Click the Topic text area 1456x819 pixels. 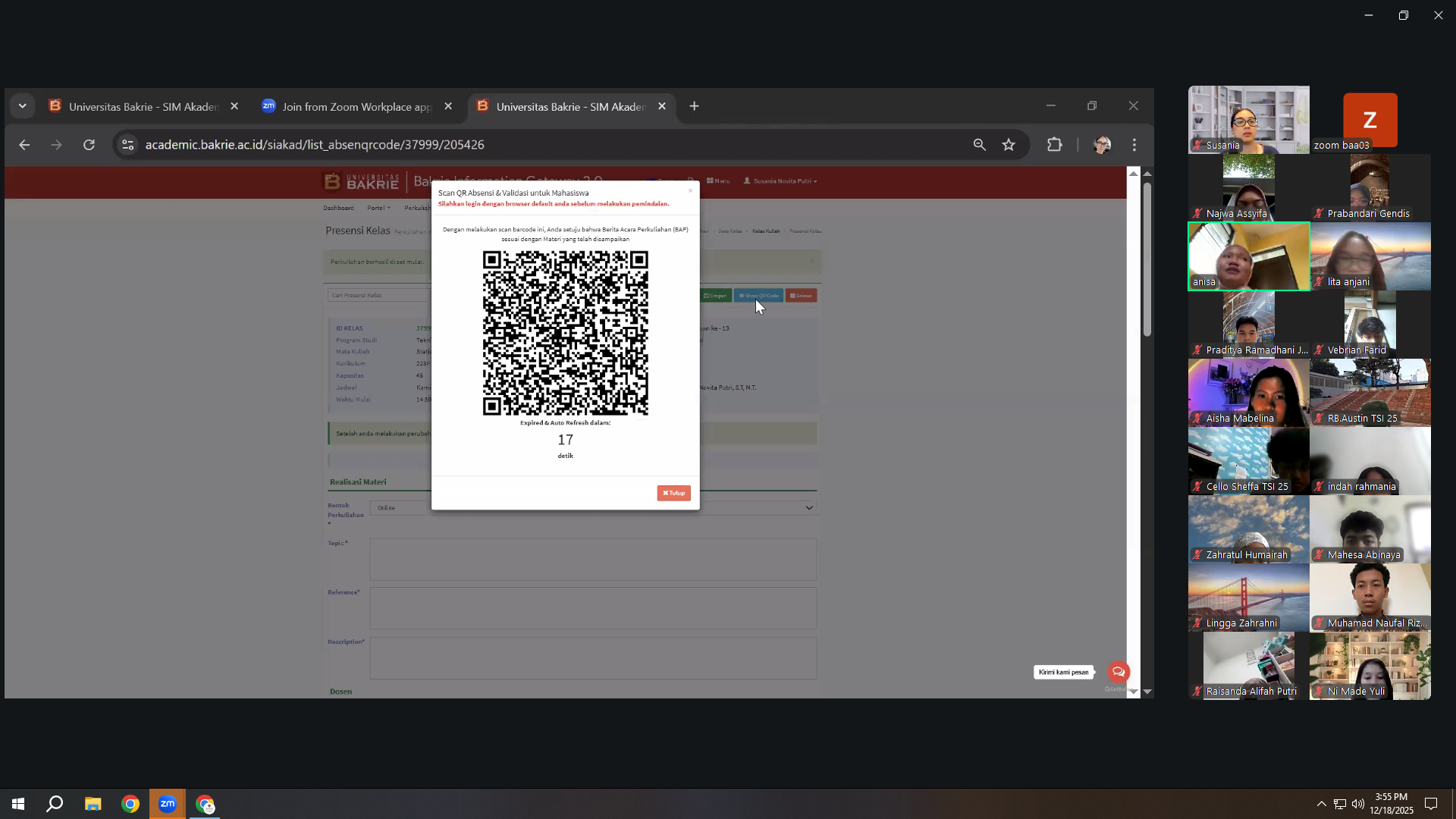pyautogui.click(x=593, y=559)
